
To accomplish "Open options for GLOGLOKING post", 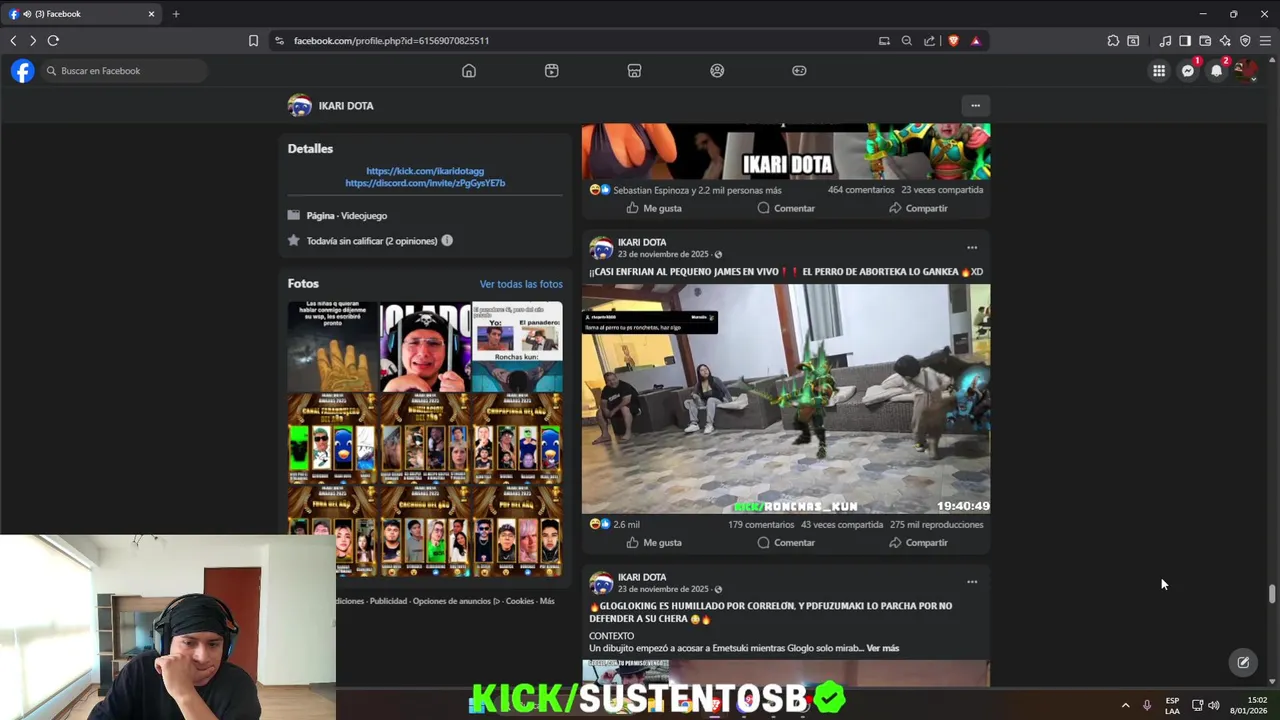I will [x=972, y=582].
